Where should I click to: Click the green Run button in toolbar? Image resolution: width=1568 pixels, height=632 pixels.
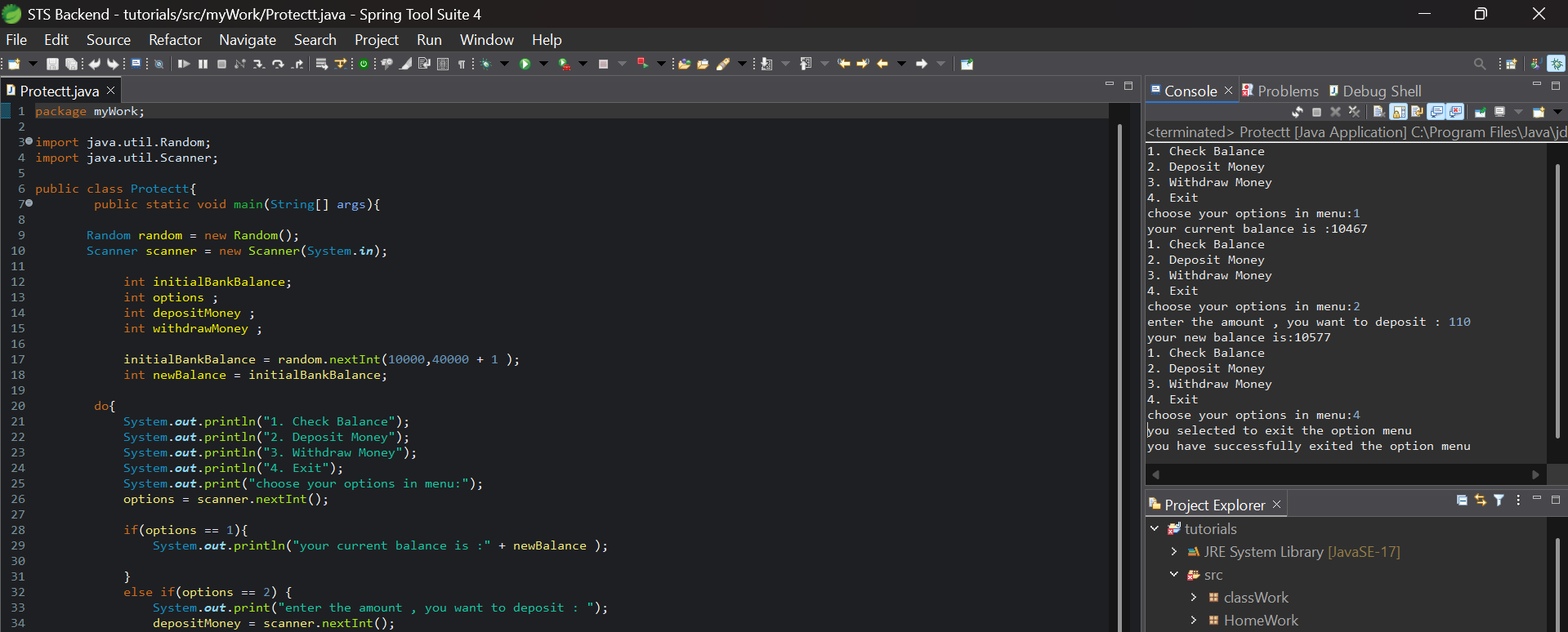pyautogui.click(x=525, y=64)
